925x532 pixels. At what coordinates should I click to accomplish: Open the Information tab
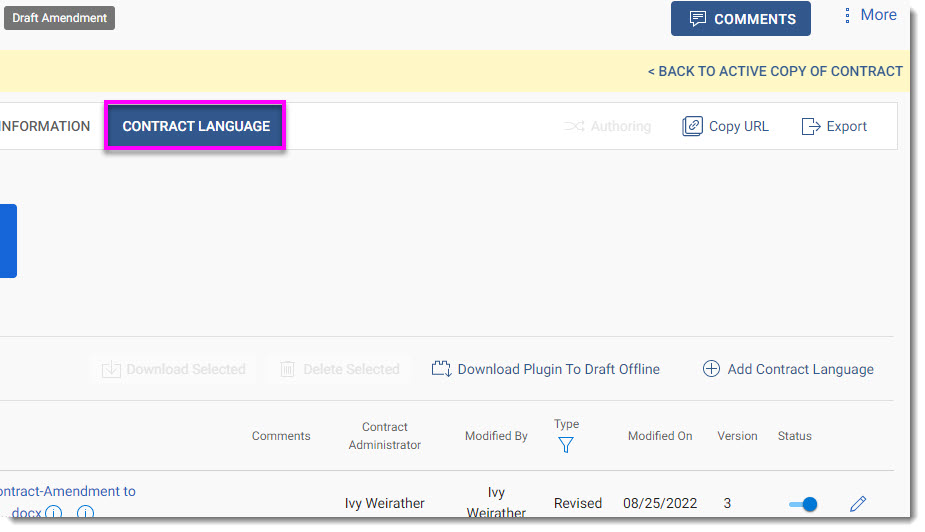pos(45,126)
